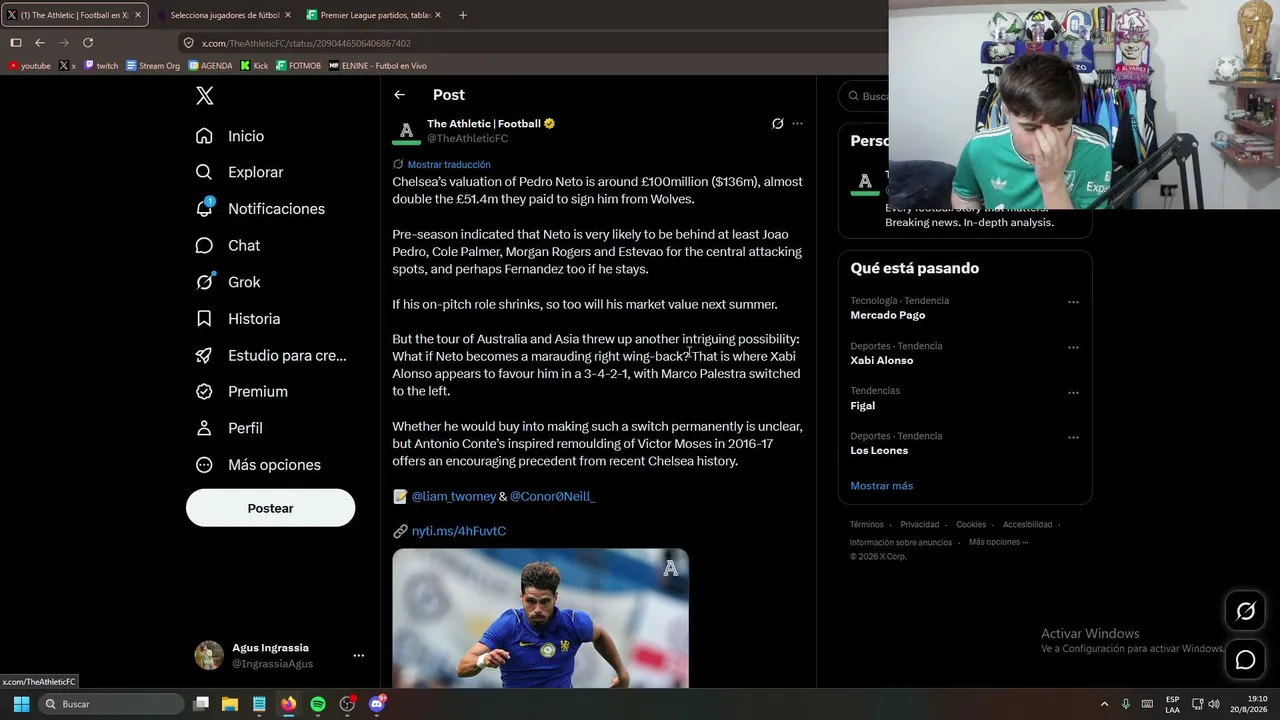Reload the page with browser refresh
This screenshot has height=720, width=1280.
88,43
